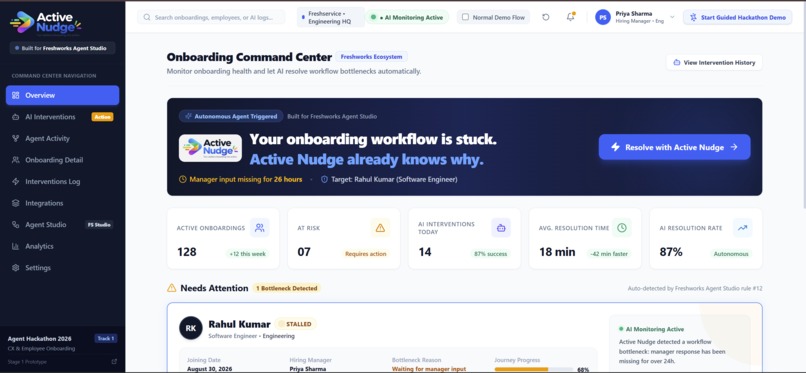806x373 pixels.
Task: Click the Analytics bar chart icon
Action: [x=15, y=246]
